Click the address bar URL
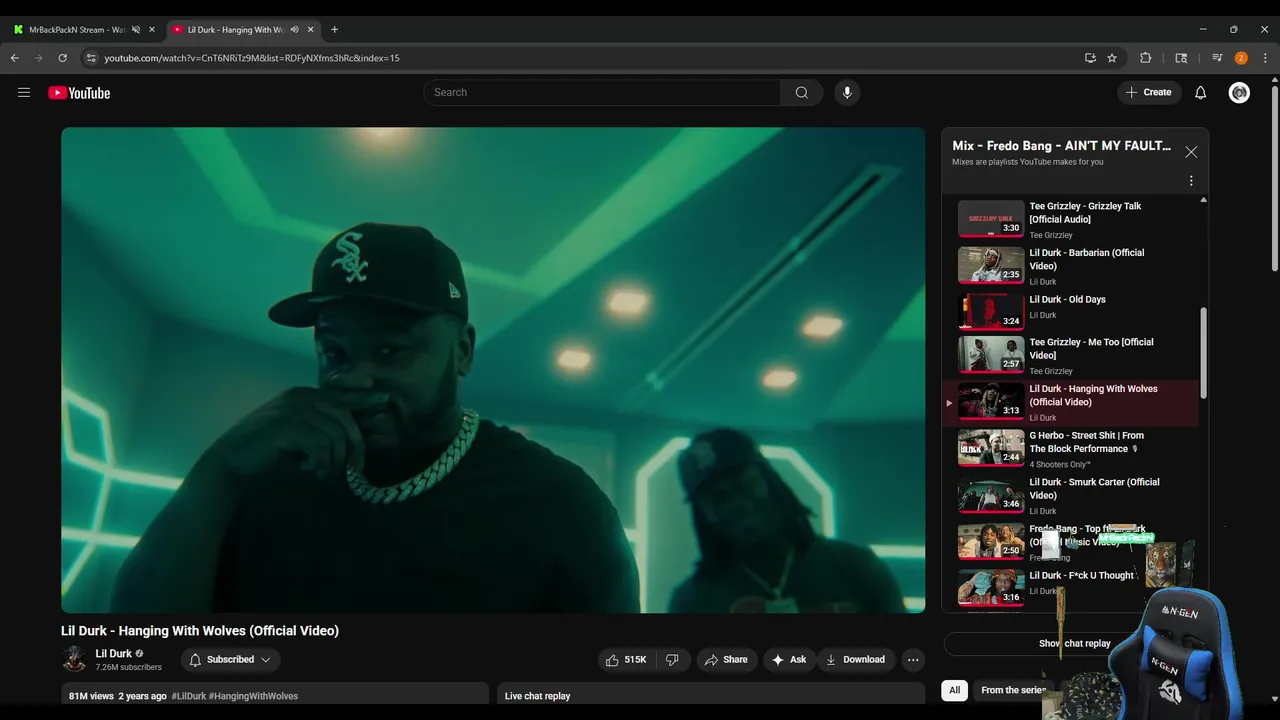This screenshot has width=1280, height=720. point(252,58)
